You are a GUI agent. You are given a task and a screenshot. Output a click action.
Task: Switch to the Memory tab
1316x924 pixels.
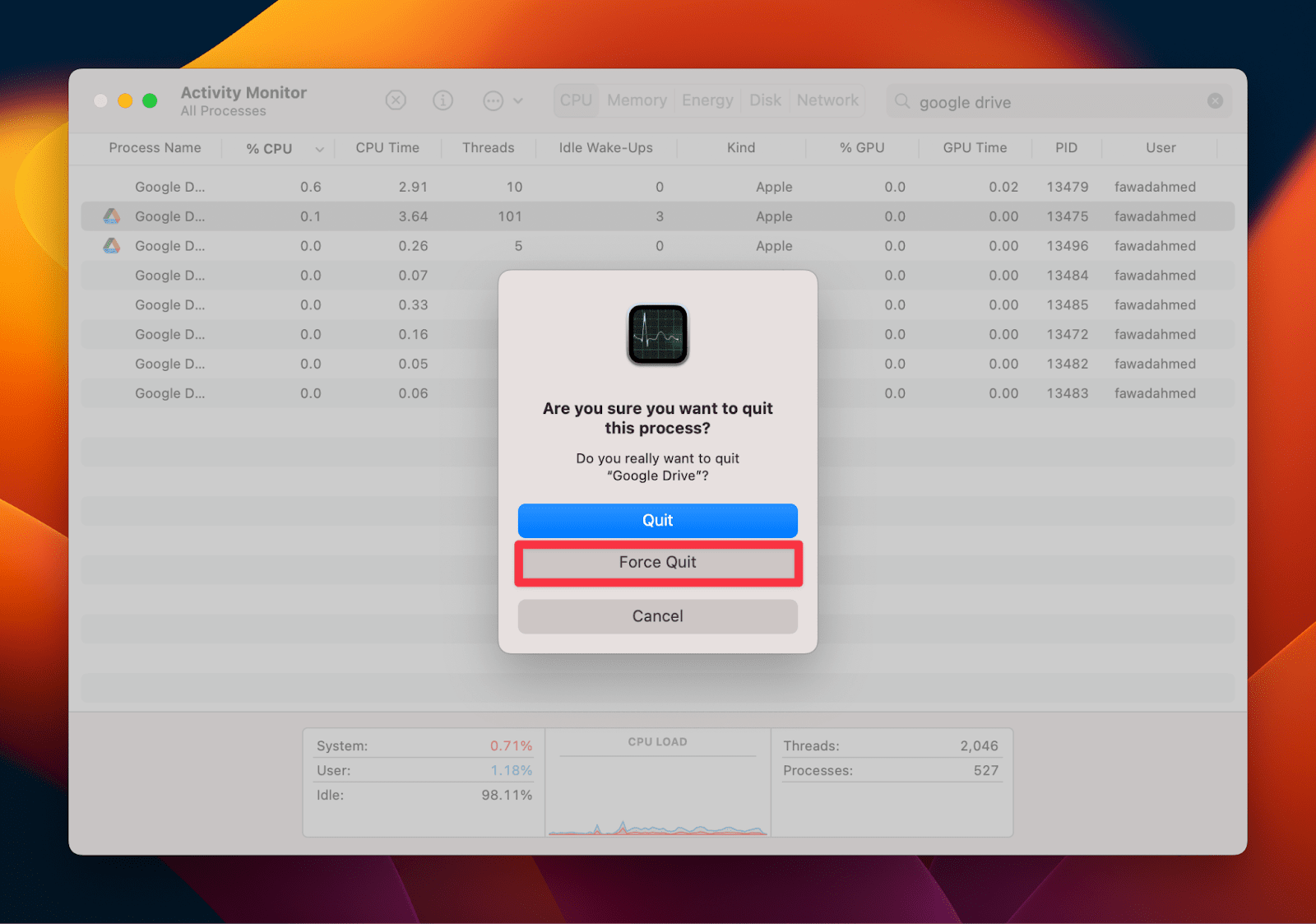[636, 100]
